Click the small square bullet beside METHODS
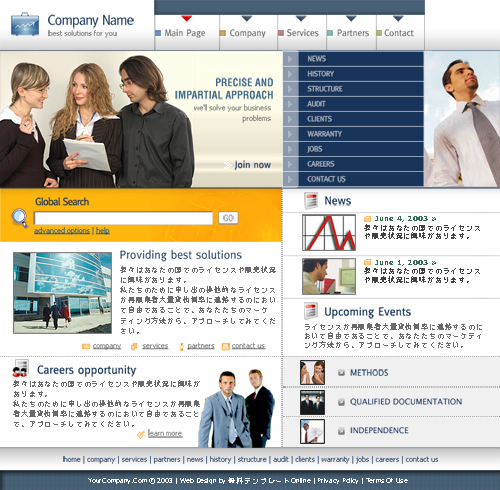The height and width of the screenshot is (490, 500). [341, 373]
